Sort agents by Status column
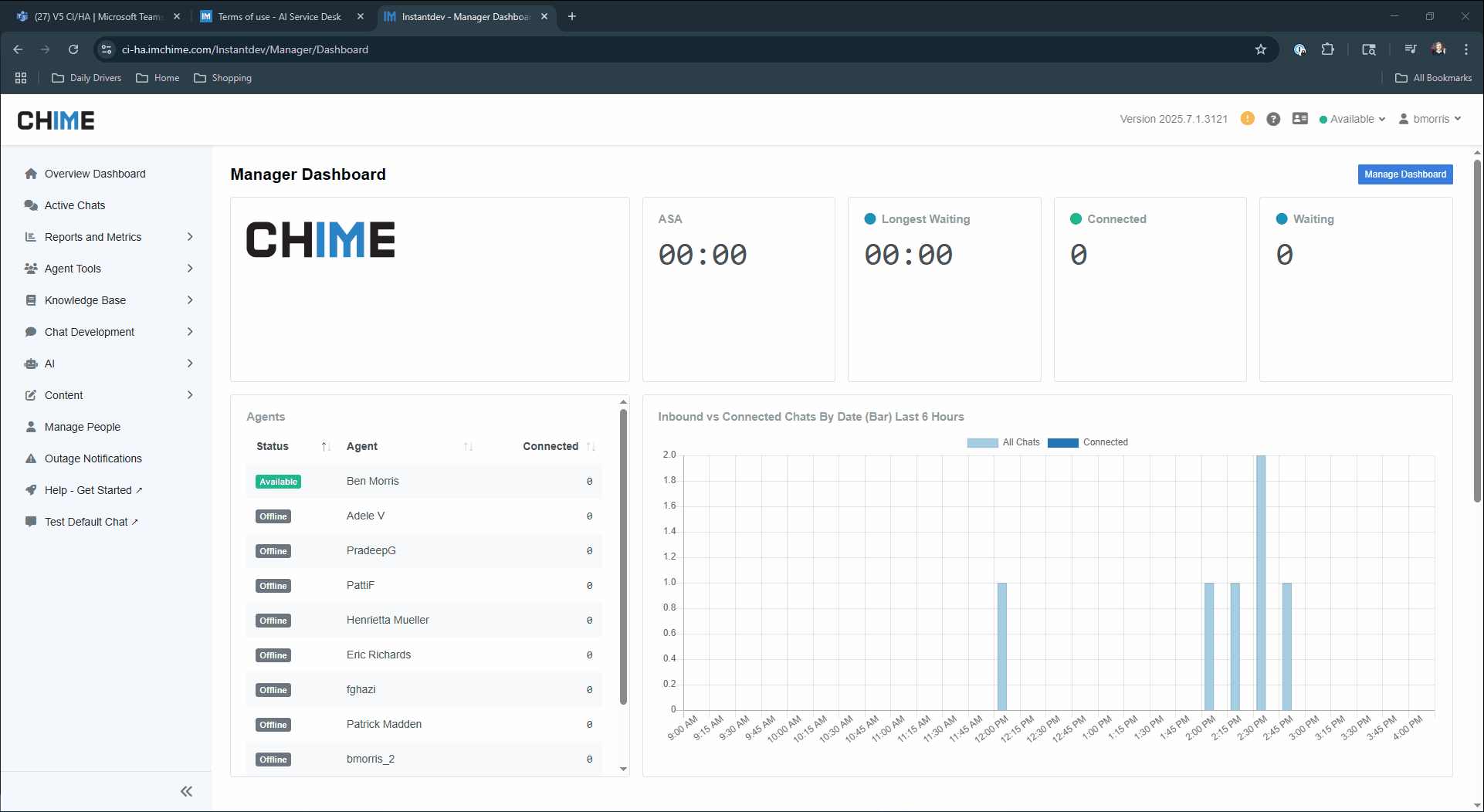1484x812 pixels. coord(293,446)
